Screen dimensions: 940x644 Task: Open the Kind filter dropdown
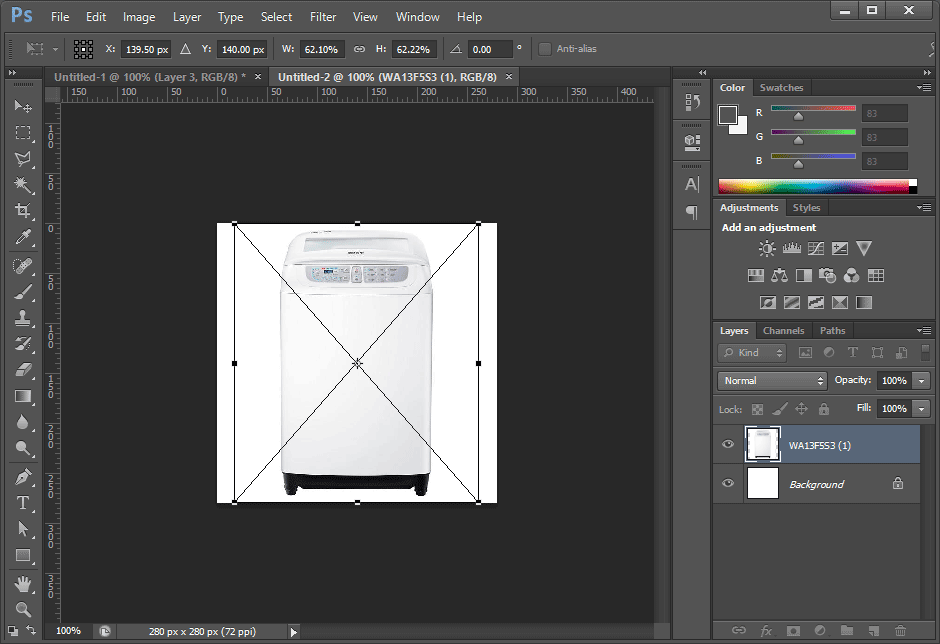coord(751,352)
